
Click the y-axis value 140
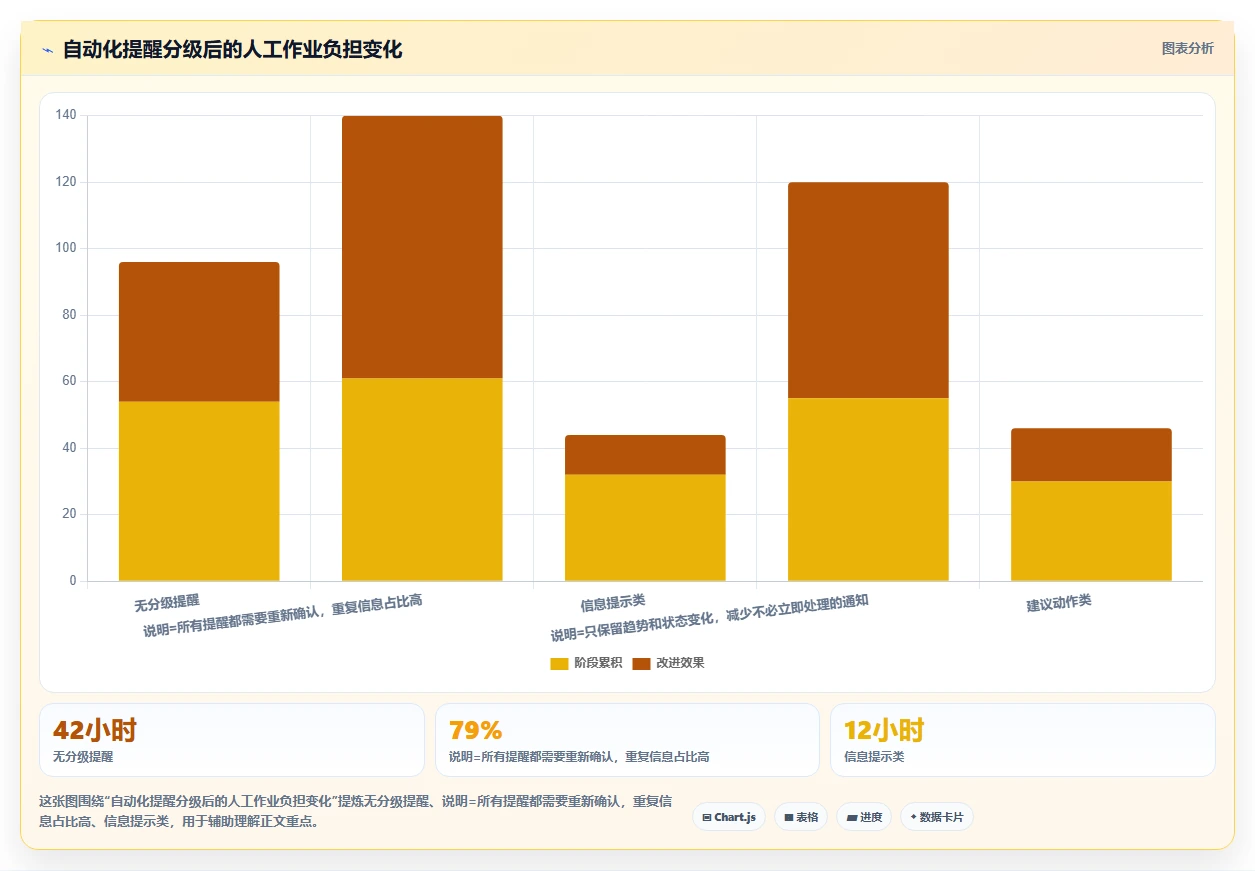[66, 115]
